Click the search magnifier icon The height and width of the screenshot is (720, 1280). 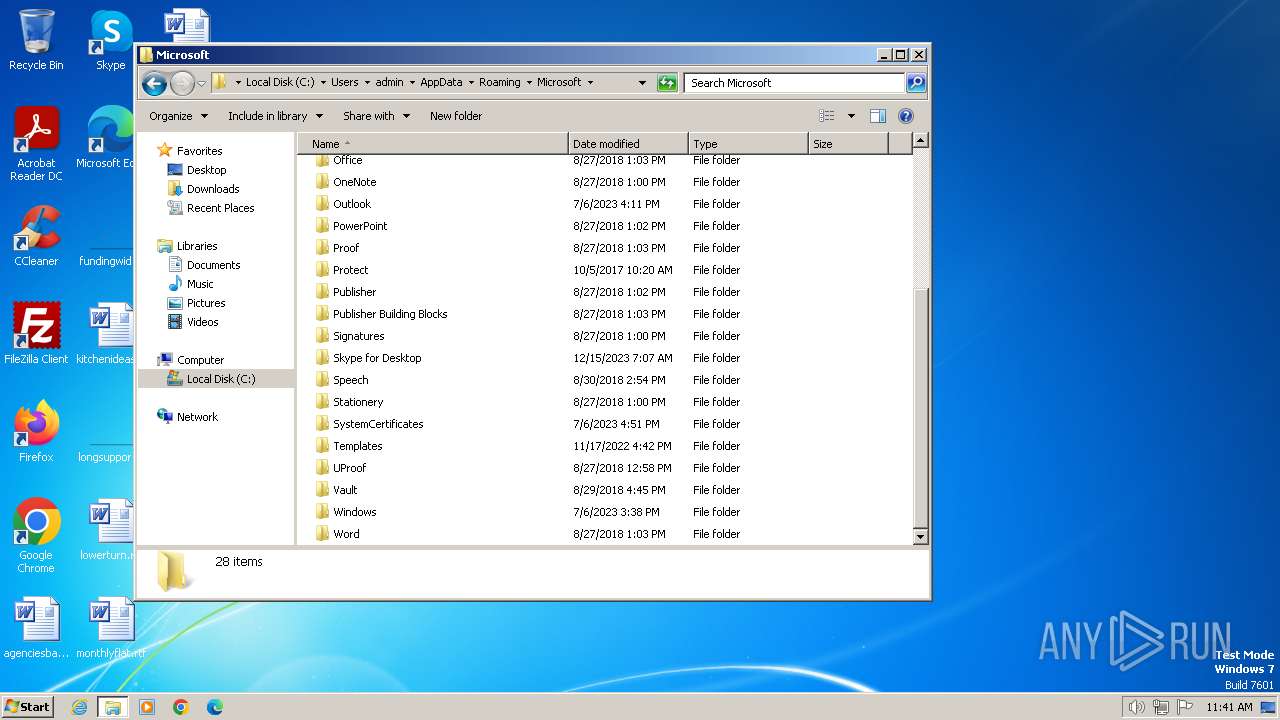coord(915,83)
